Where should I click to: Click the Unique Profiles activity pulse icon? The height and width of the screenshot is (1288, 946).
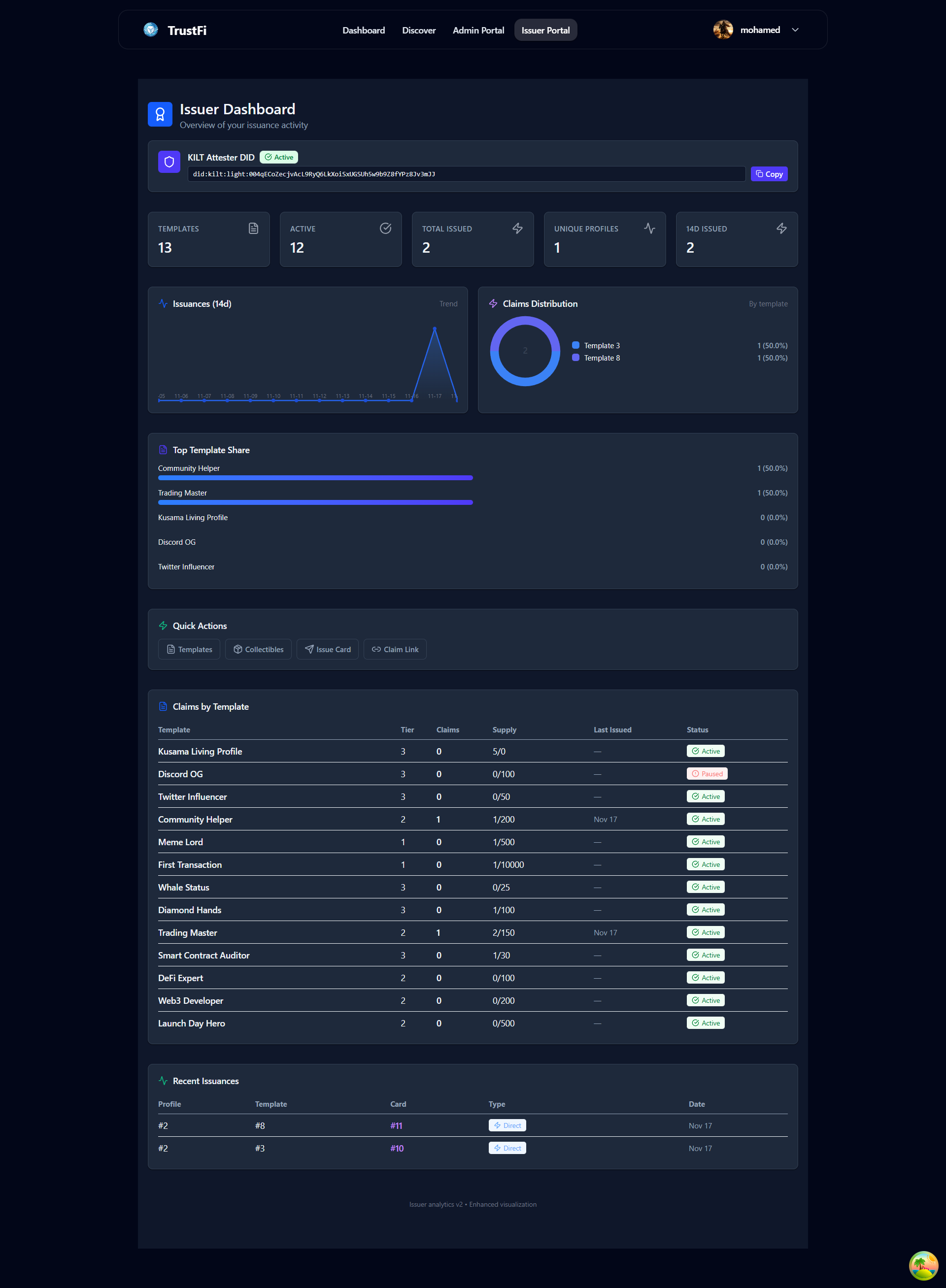pos(649,229)
